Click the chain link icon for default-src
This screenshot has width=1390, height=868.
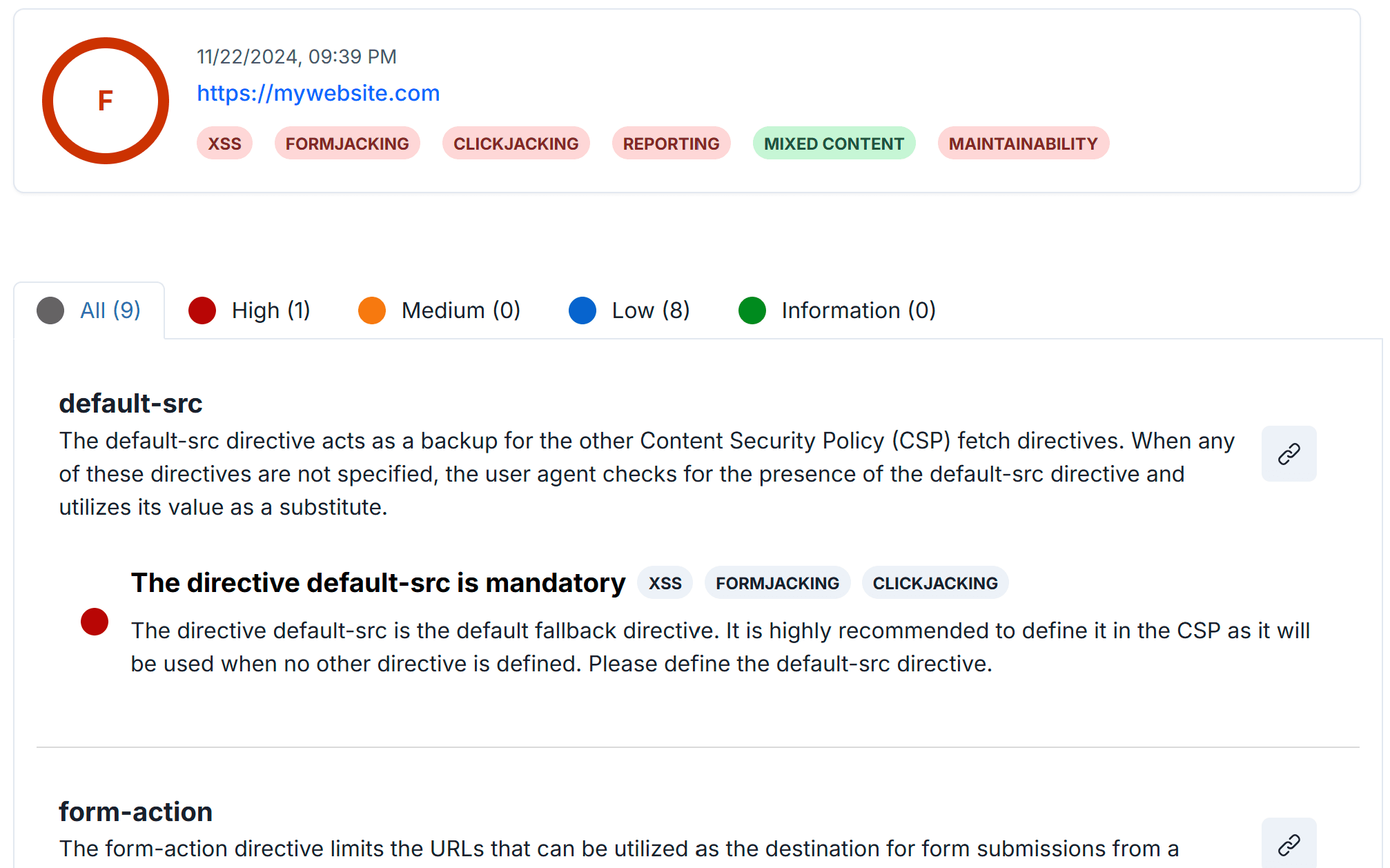1289,454
